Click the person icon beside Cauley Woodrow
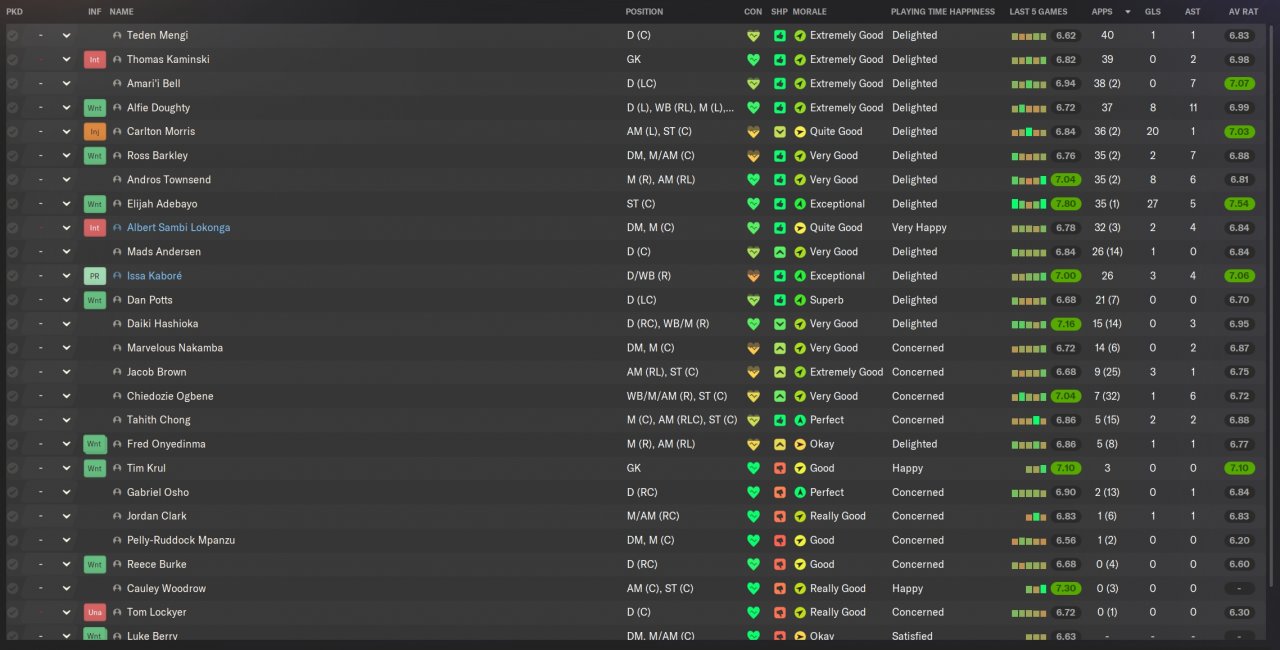This screenshot has width=1280, height=650. click(117, 588)
